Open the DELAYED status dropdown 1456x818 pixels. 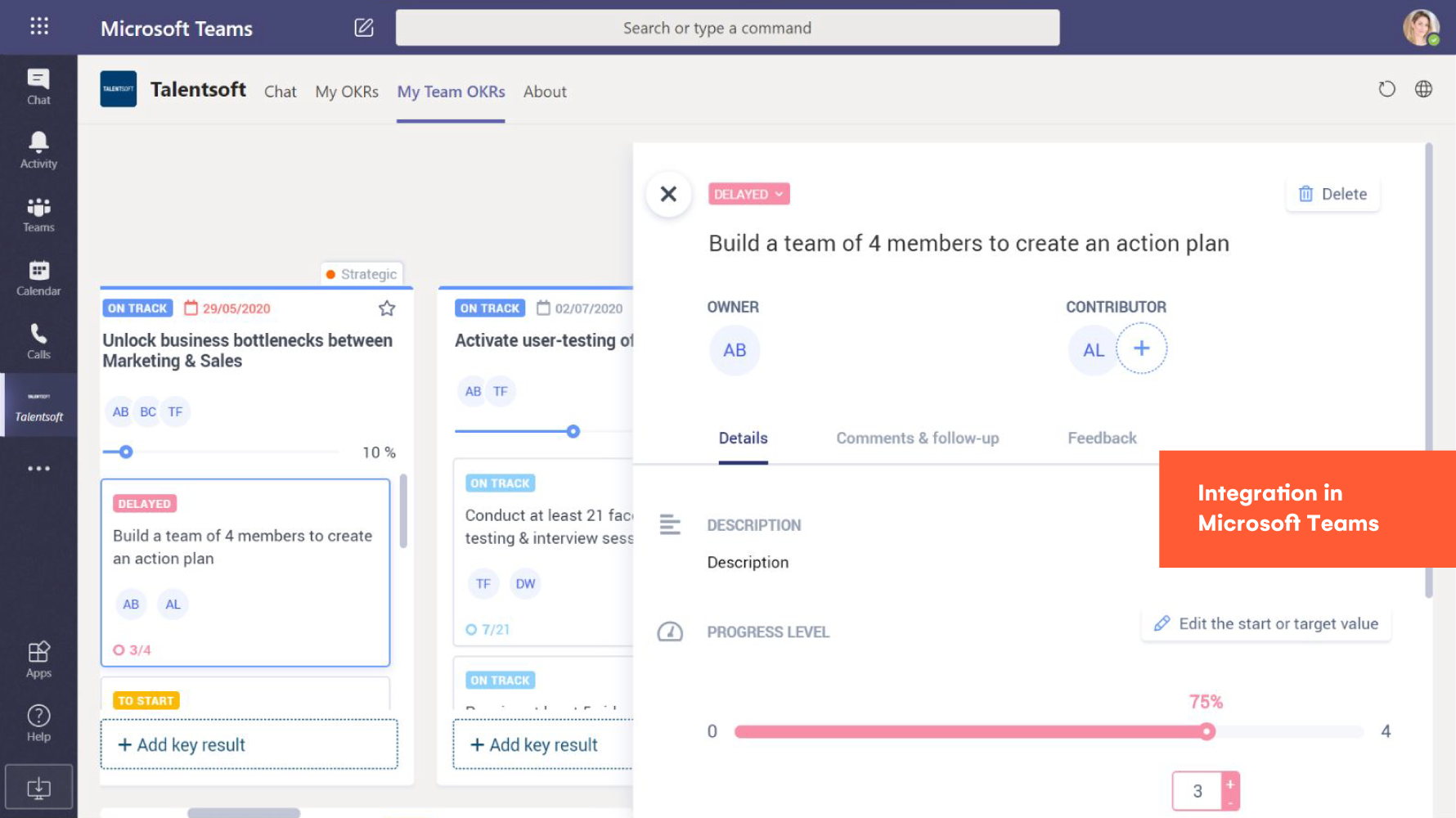[748, 194]
